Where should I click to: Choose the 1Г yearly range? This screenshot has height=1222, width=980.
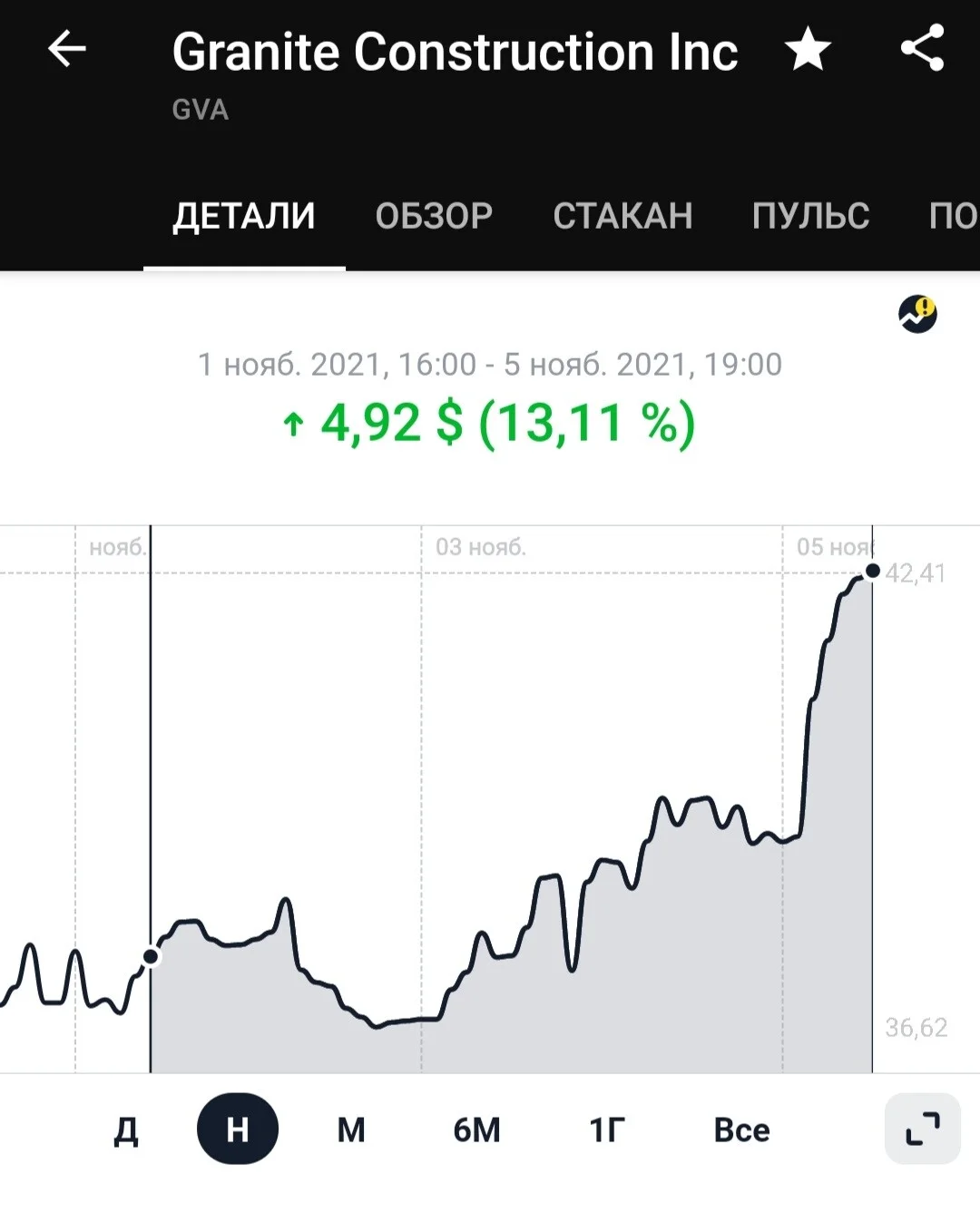607,1129
